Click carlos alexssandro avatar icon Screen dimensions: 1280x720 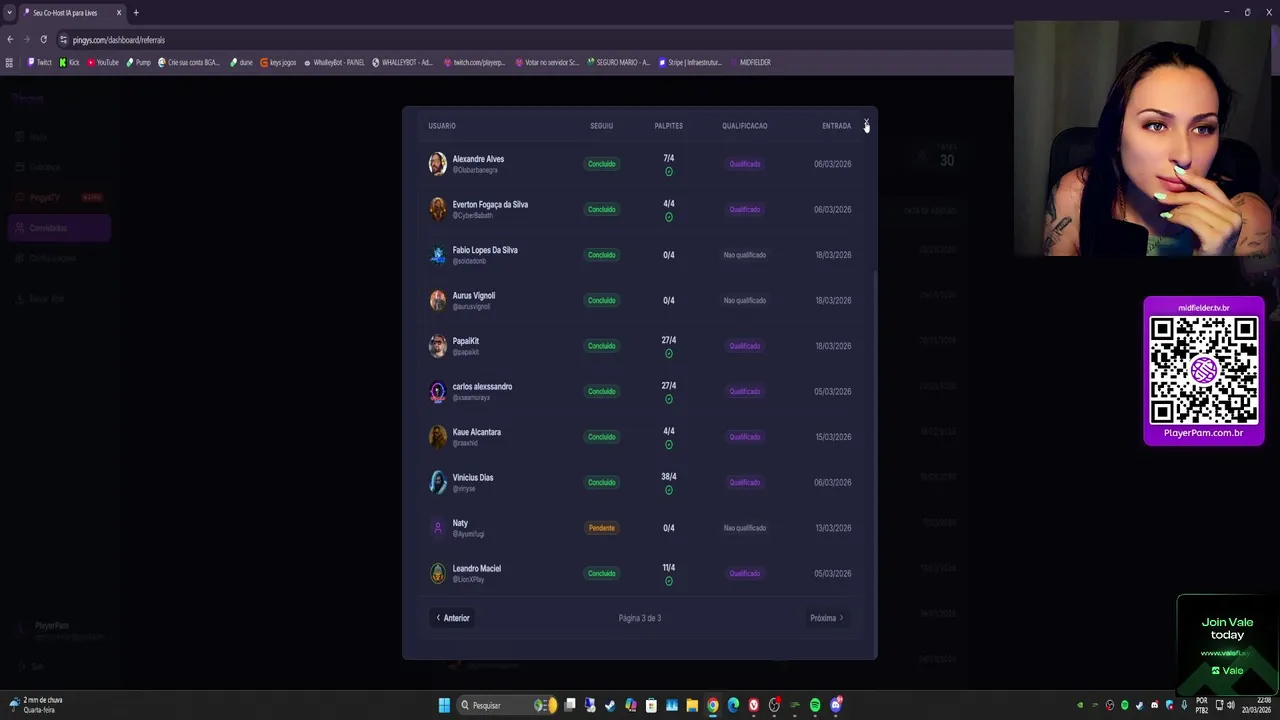pyautogui.click(x=437, y=391)
